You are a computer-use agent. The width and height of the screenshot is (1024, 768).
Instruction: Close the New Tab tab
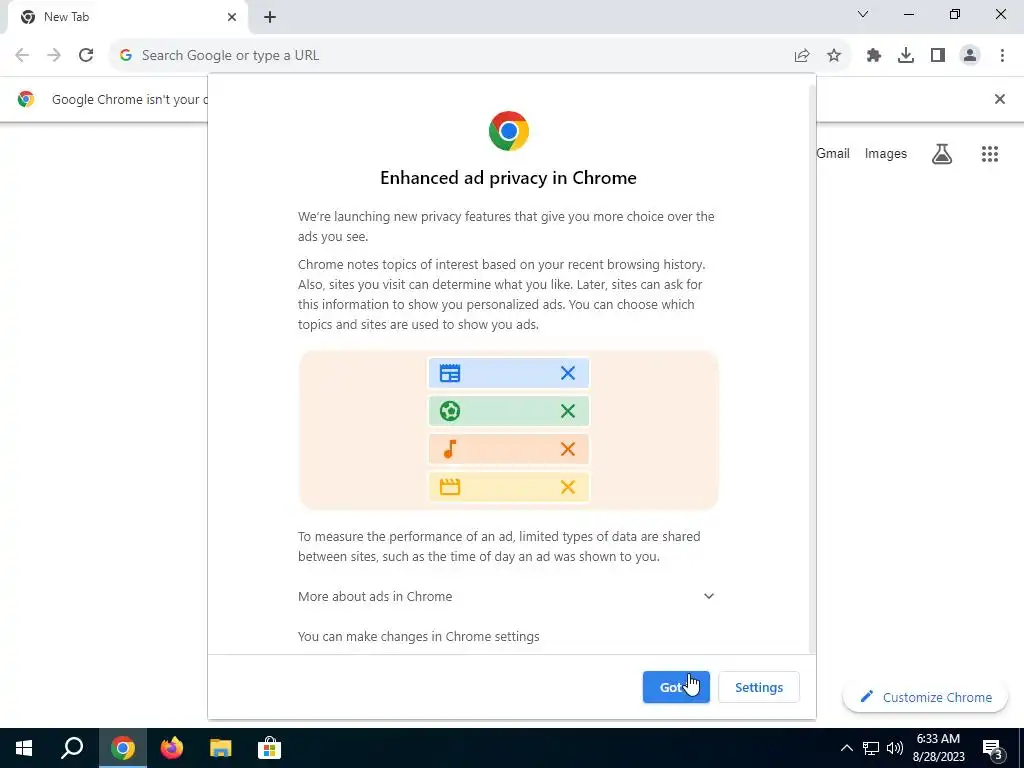[x=232, y=17]
